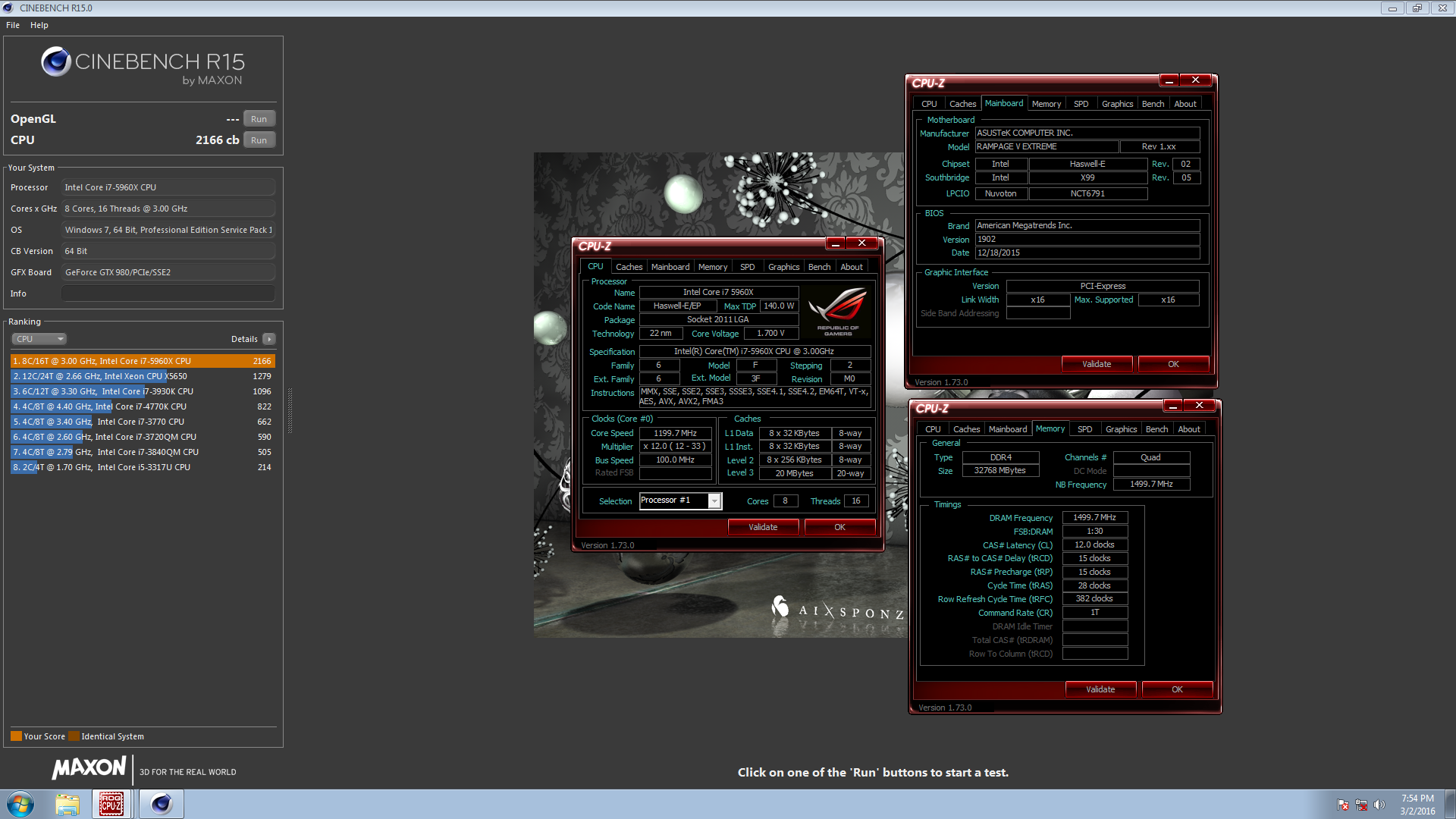The image size is (1456, 819).
Task: Click OK in the CPU-Z Memory window
Action: pyautogui.click(x=1177, y=689)
